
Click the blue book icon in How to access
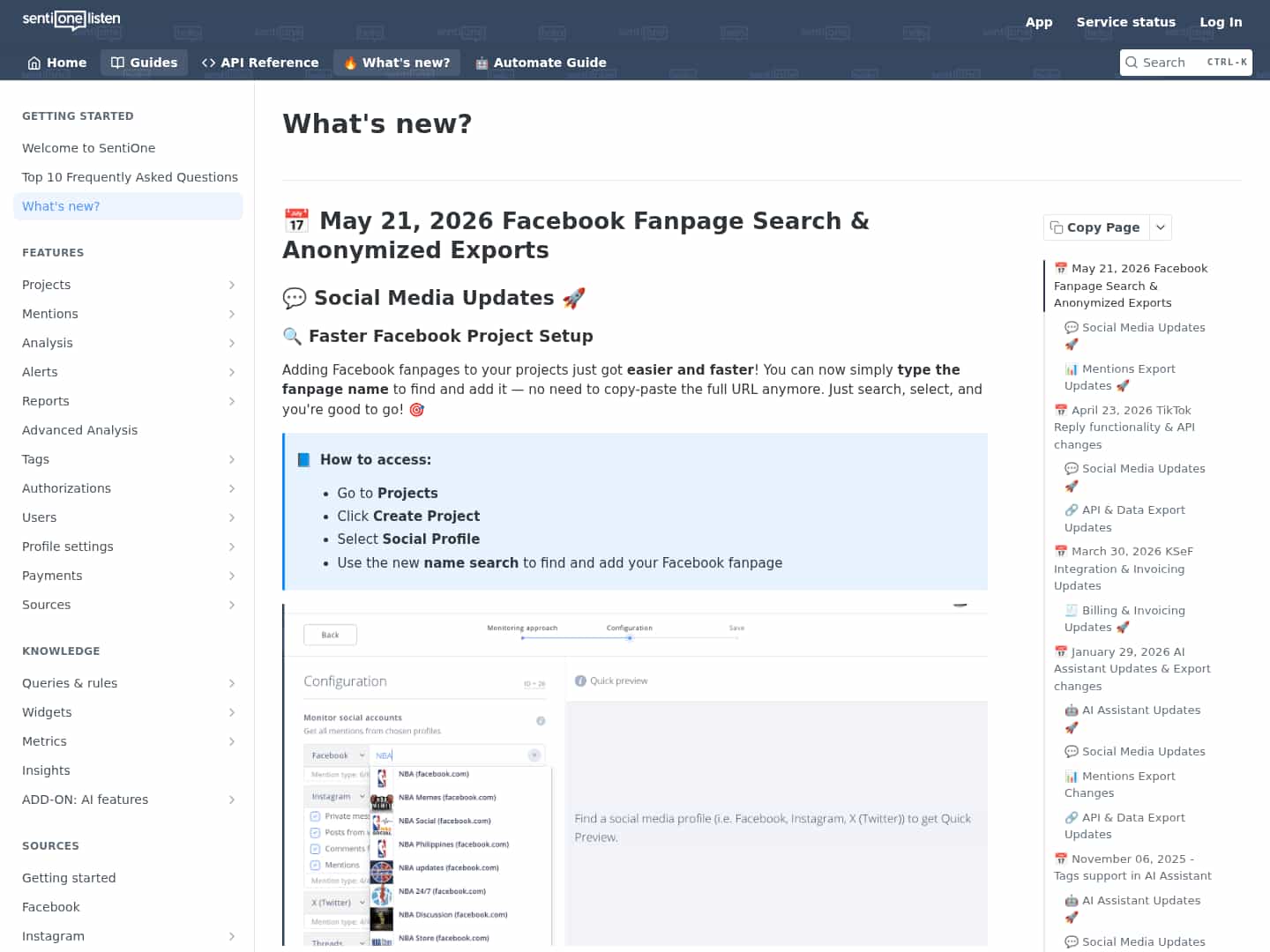click(x=304, y=459)
